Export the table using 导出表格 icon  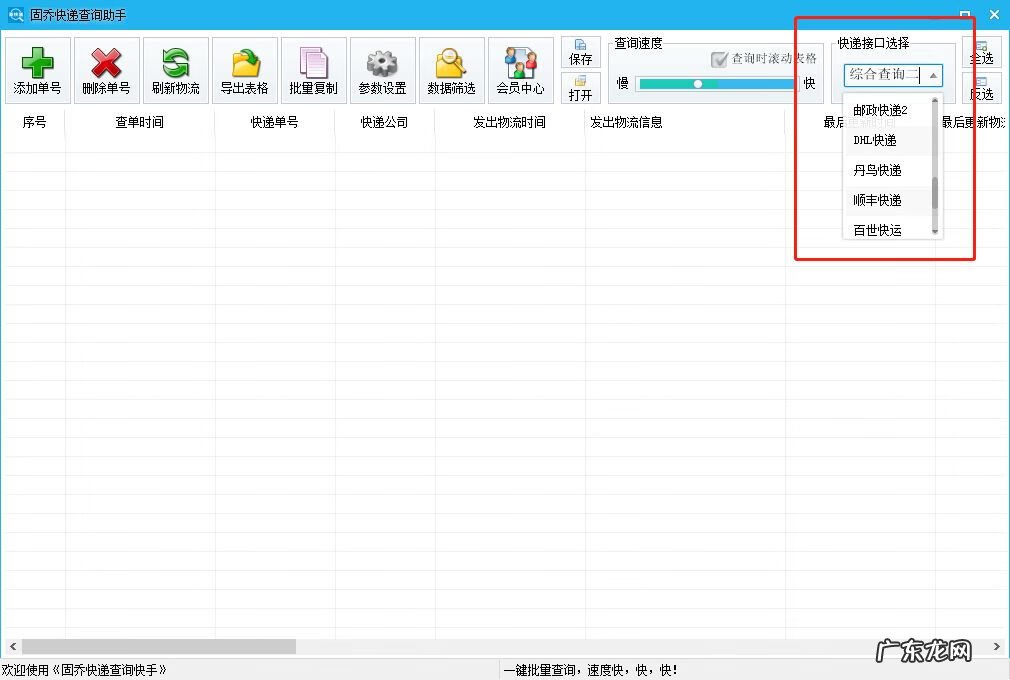click(x=244, y=70)
